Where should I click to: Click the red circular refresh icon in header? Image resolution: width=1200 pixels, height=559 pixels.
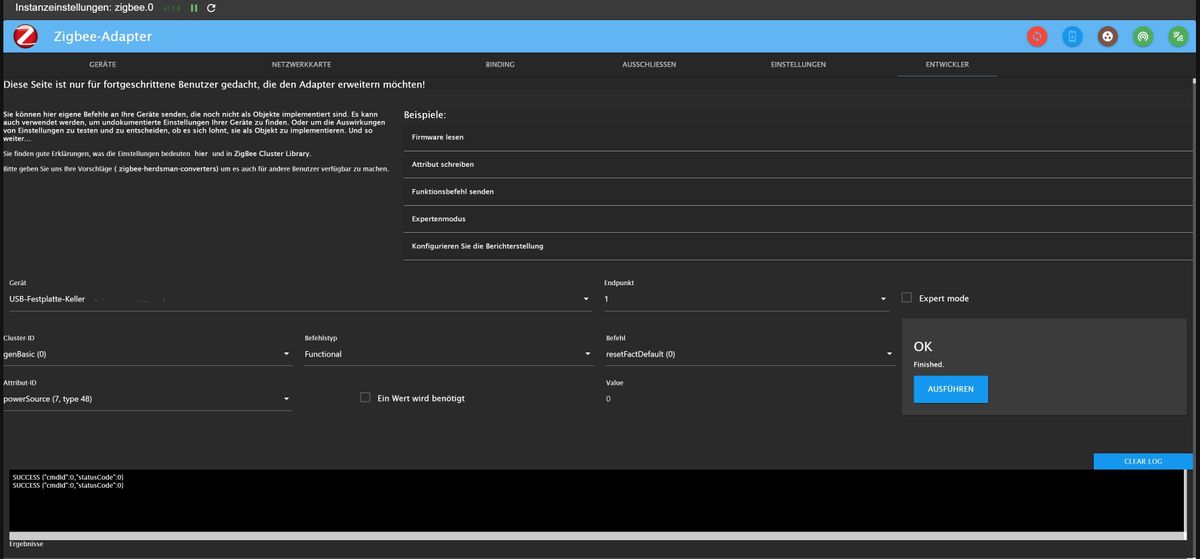click(1038, 36)
